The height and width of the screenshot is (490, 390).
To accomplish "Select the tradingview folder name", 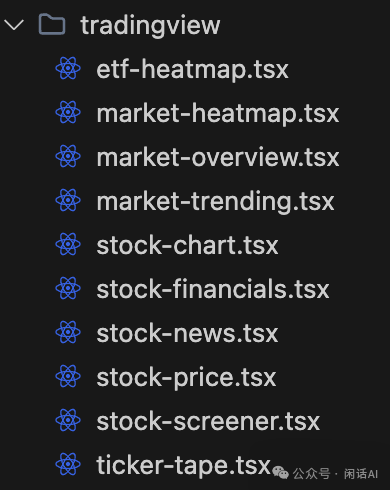I will tap(150, 26).
